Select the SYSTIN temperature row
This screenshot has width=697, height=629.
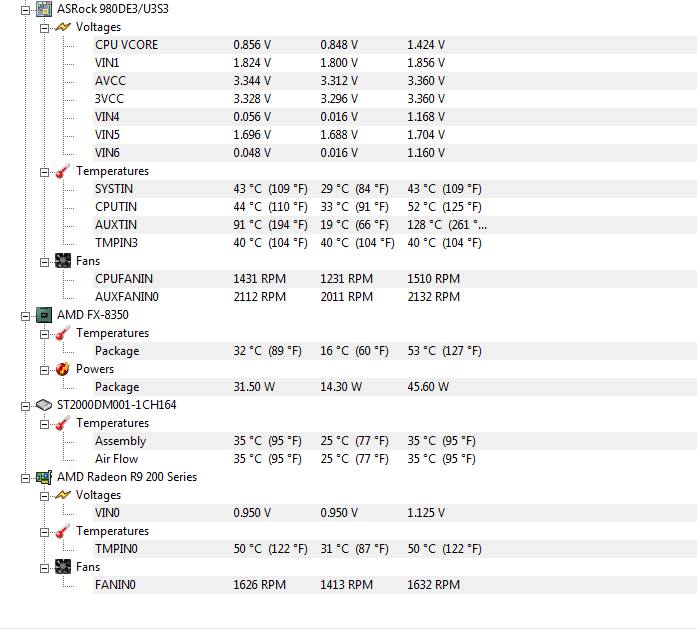click(395, 189)
